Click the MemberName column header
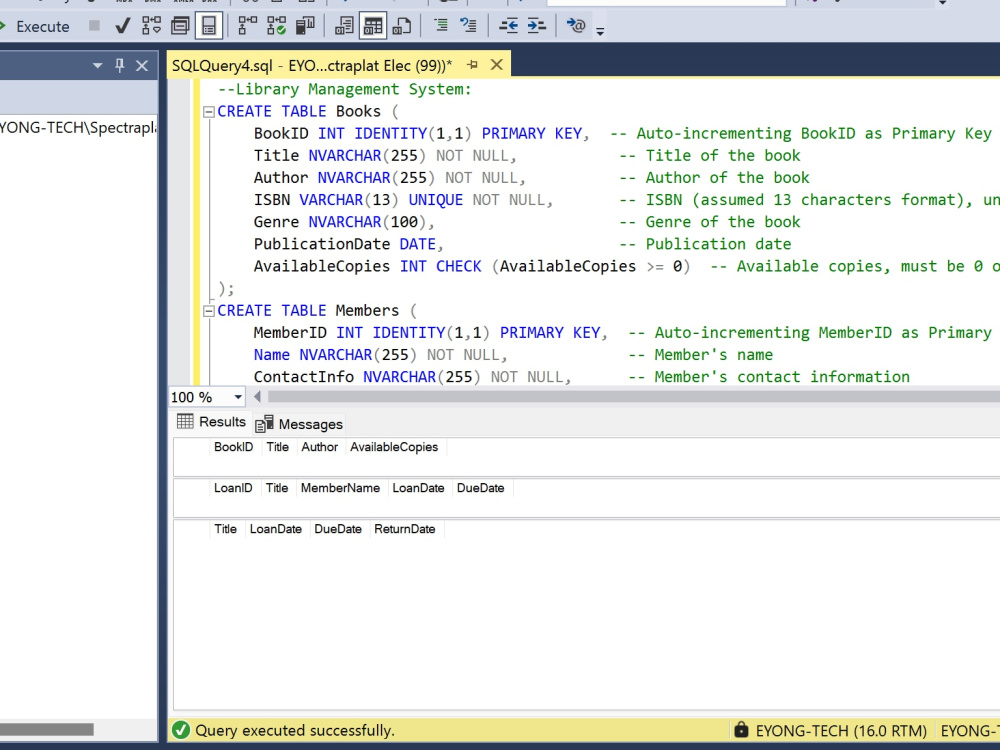This screenshot has width=1000, height=750. pos(340,488)
